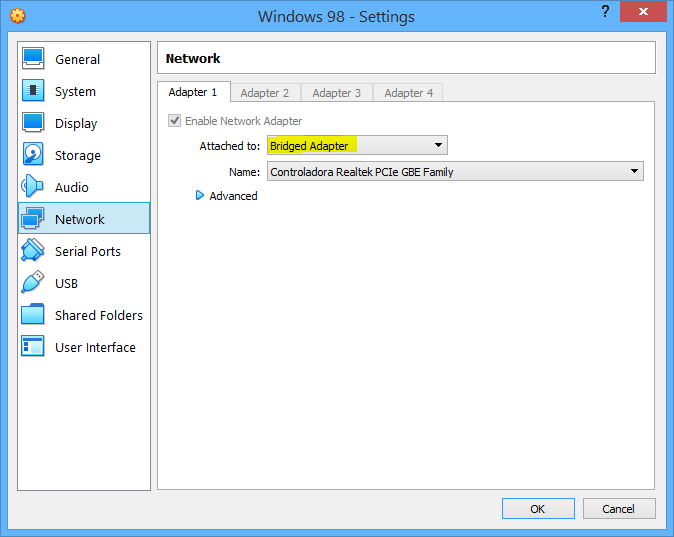674x537 pixels.
Task: Open the Audio speaker icon
Action: coord(32,186)
